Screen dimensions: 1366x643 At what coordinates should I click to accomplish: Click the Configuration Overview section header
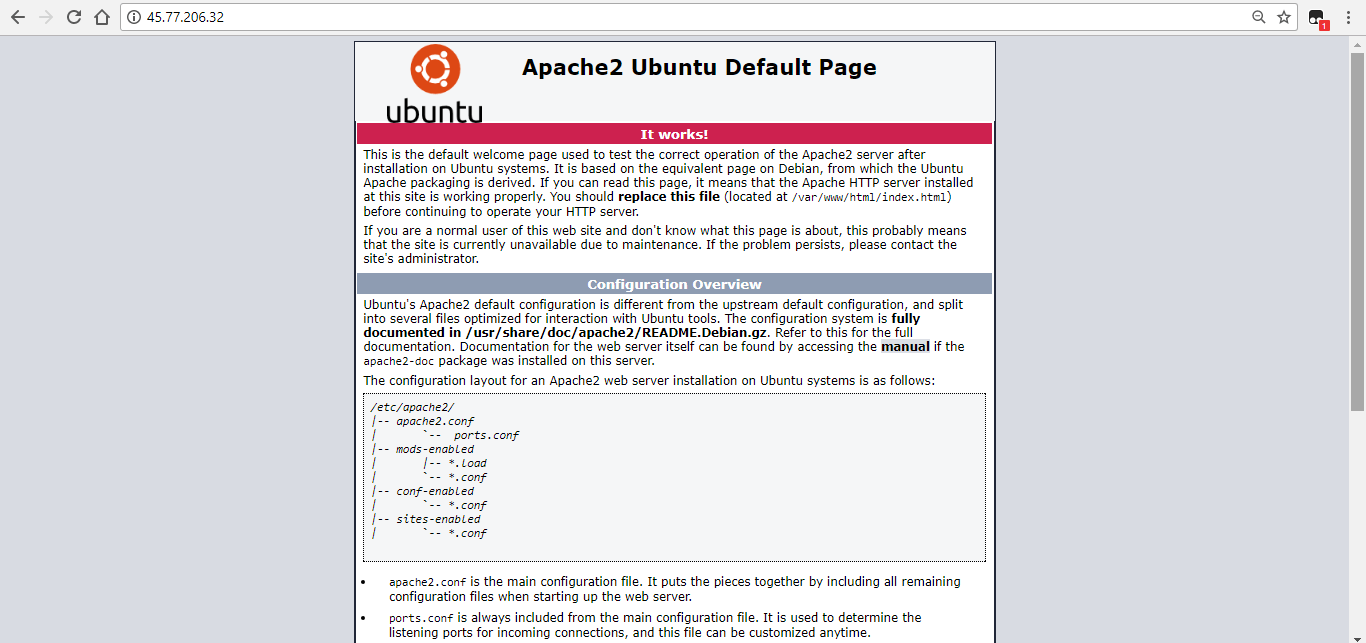[674, 284]
